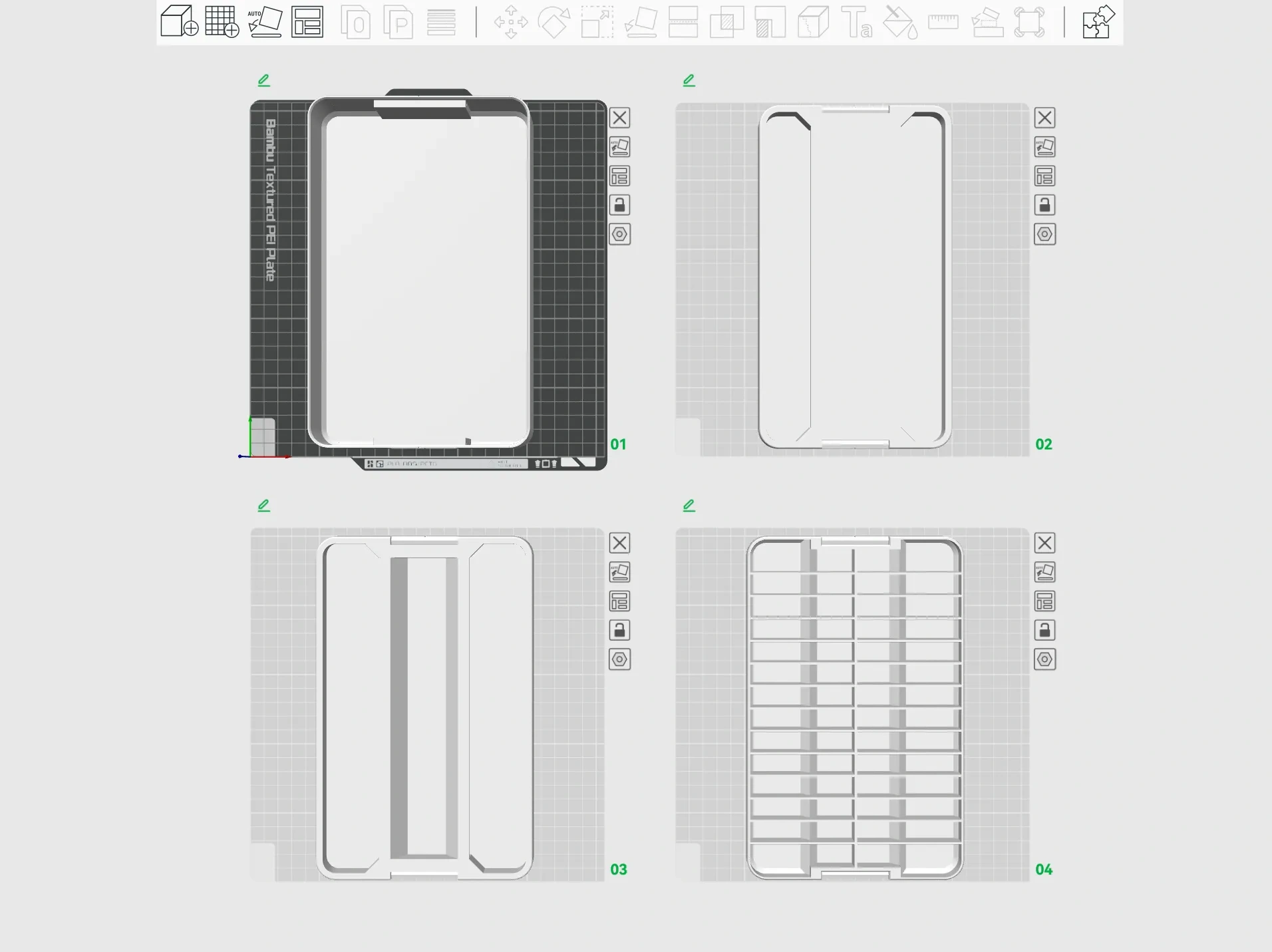The height and width of the screenshot is (952, 1272).
Task: Edit plate 01 name with pencil icon
Action: click(264, 80)
